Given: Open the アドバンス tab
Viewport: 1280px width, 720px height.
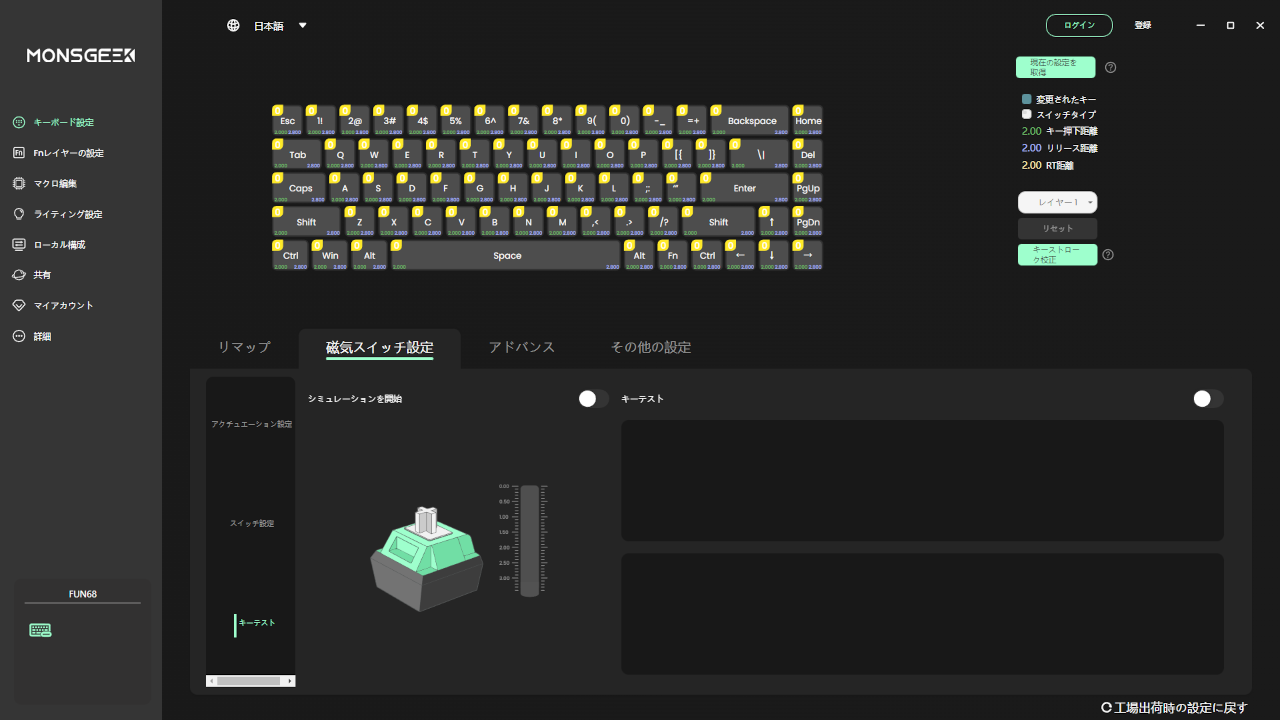Looking at the screenshot, I should [521, 347].
